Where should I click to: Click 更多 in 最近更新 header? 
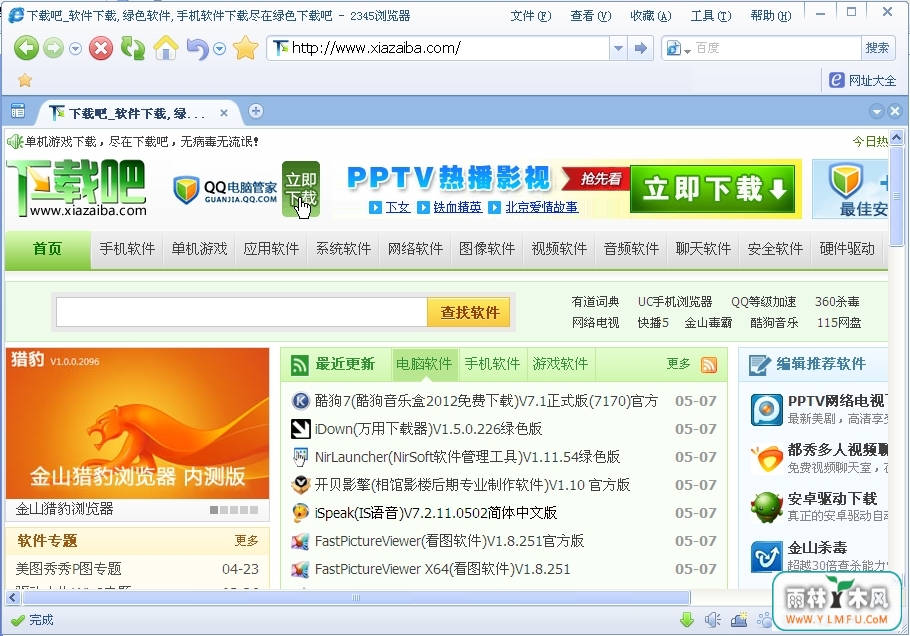point(678,364)
